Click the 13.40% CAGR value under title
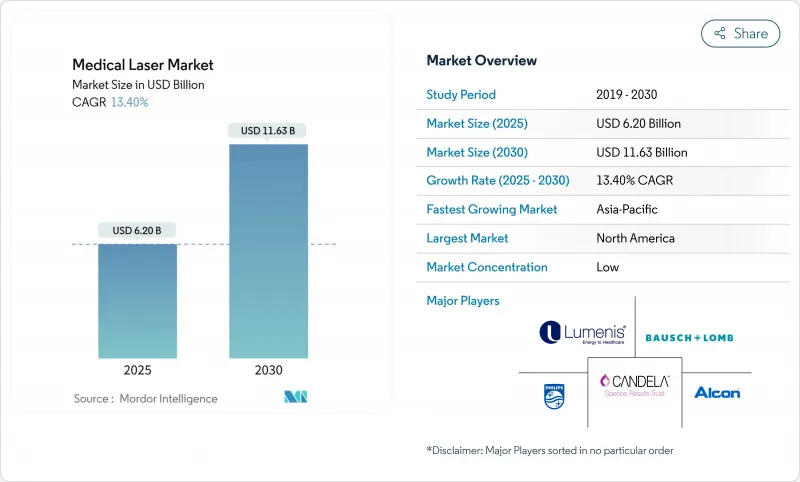The image size is (800, 482). click(x=128, y=102)
